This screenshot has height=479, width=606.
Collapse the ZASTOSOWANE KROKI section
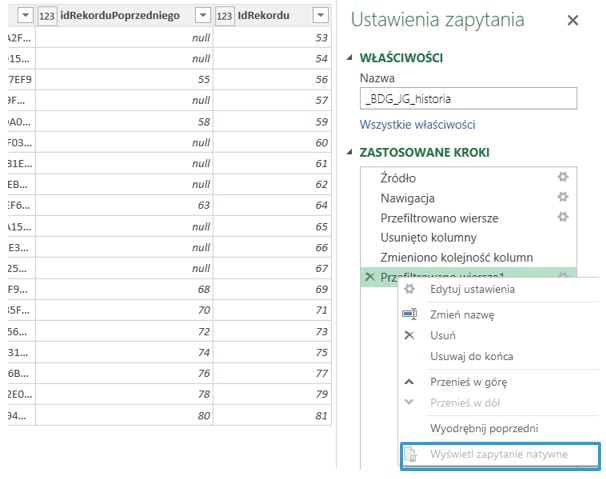349,152
